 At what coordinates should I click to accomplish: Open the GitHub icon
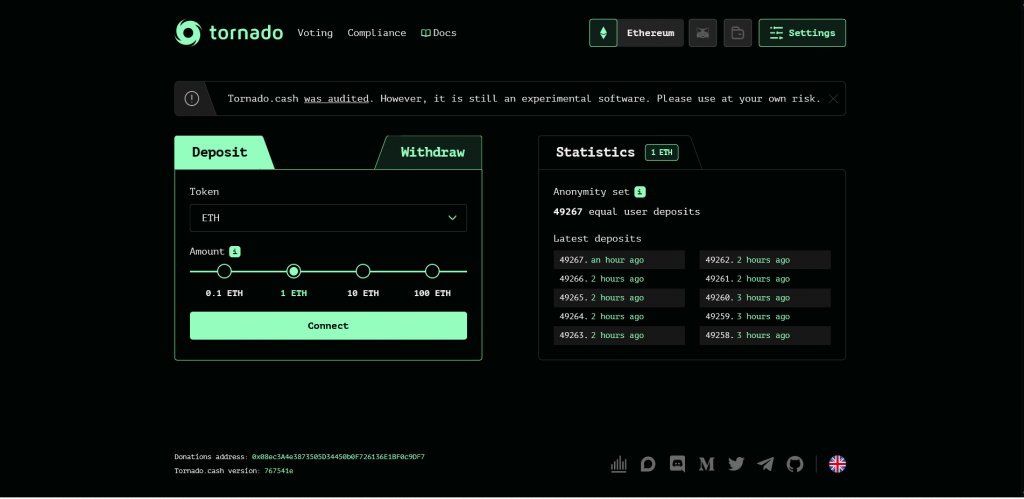click(x=795, y=464)
